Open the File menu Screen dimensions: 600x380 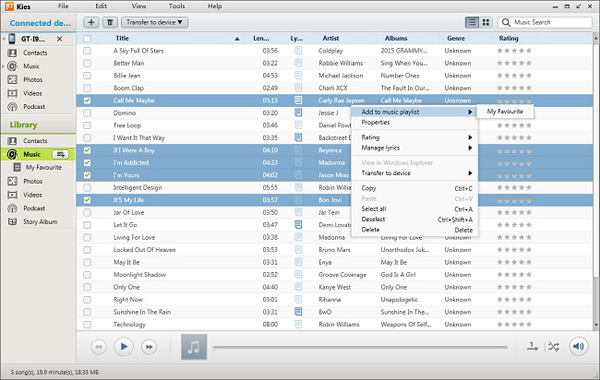[x=63, y=6]
